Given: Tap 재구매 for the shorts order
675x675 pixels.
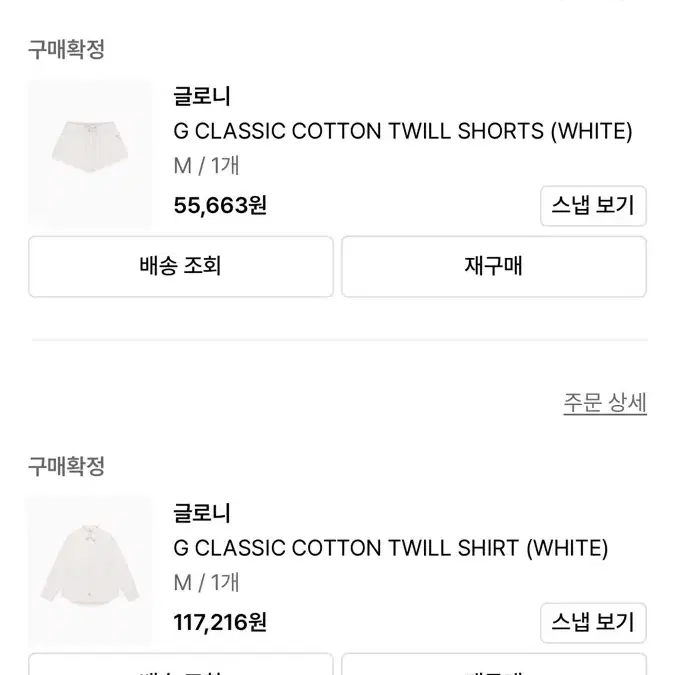Looking at the screenshot, I should (x=494, y=266).
